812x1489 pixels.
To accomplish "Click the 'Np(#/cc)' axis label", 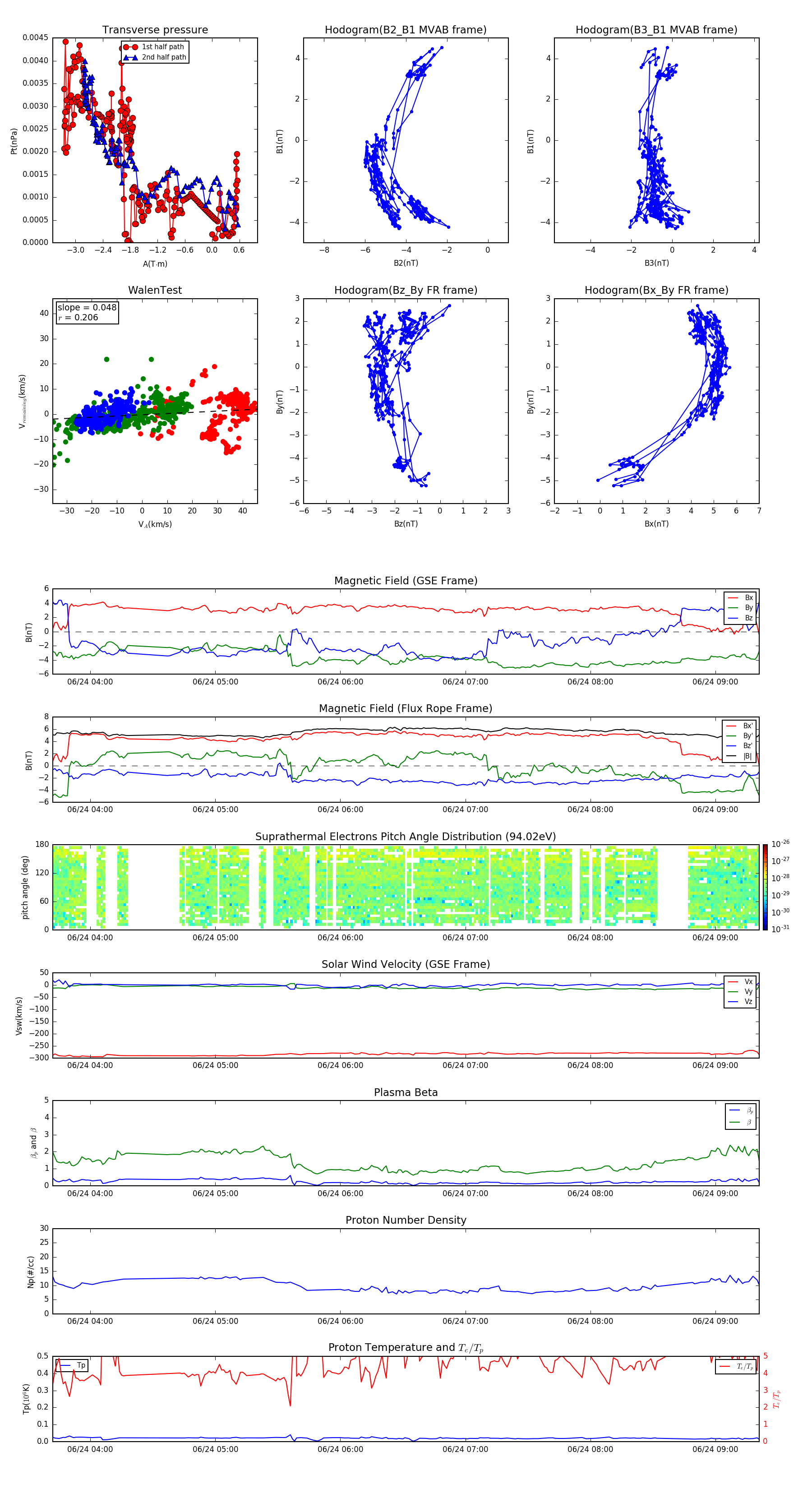I will [x=31, y=1272].
